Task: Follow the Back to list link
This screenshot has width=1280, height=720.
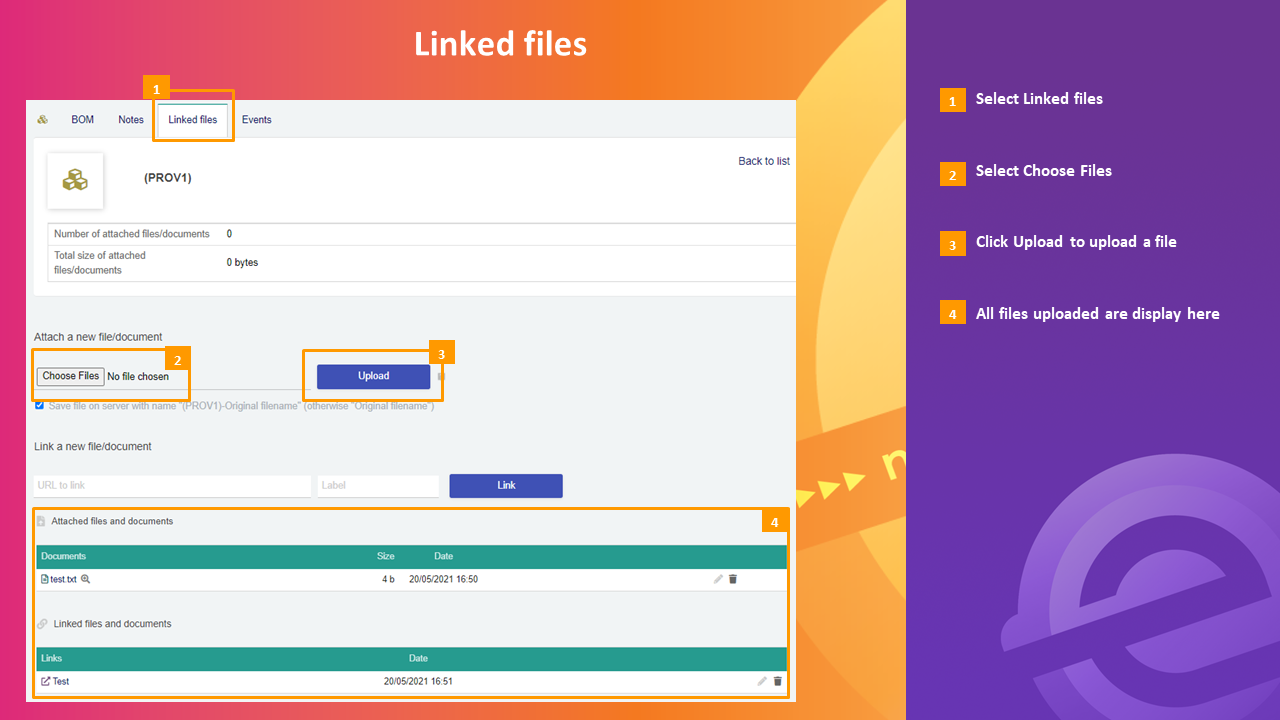Action: 763,160
